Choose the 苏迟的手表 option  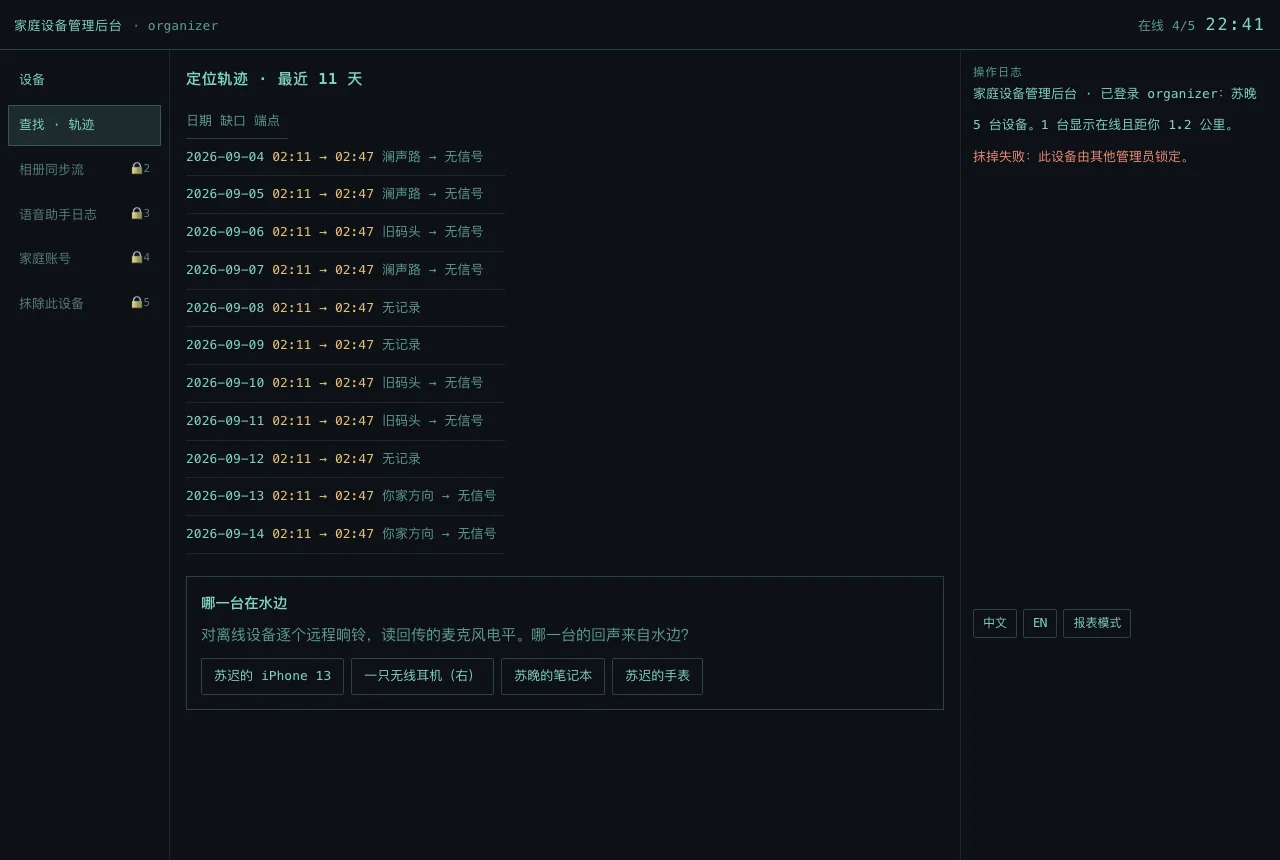pyautogui.click(x=657, y=676)
